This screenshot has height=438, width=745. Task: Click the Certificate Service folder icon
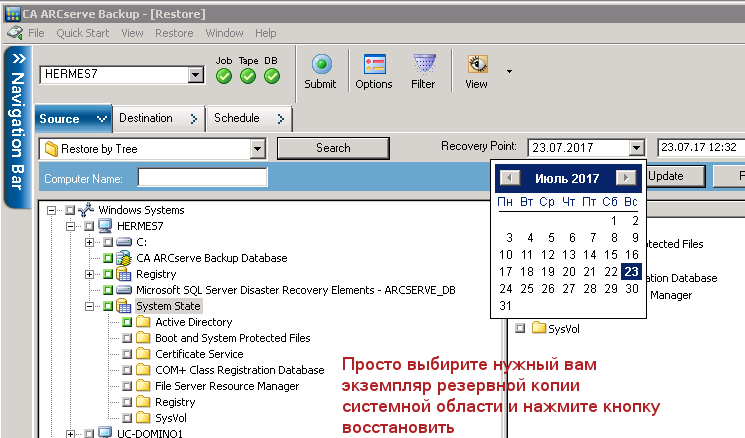[x=143, y=354]
